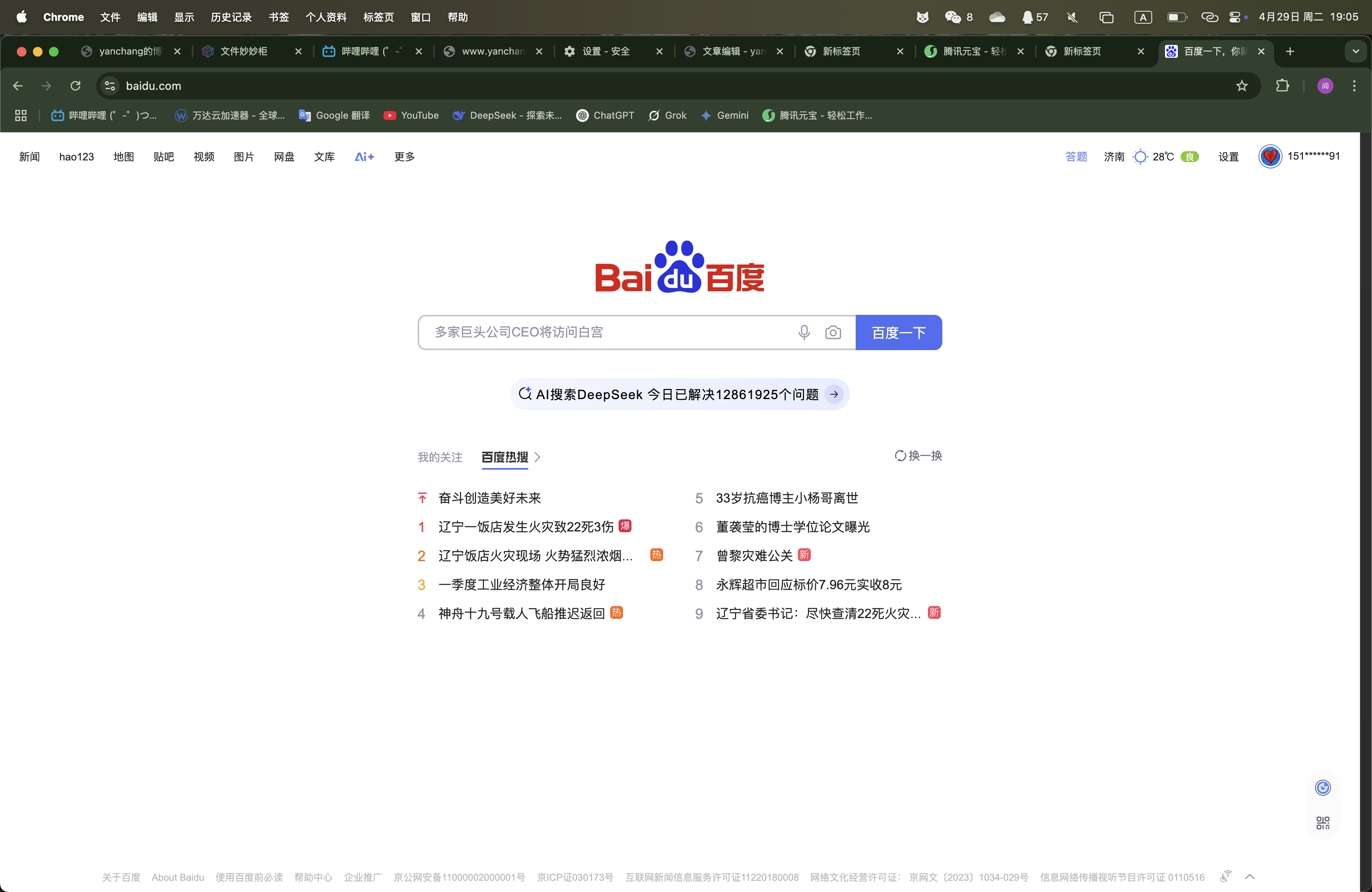
Task: Click the camera image search icon
Action: coord(832,332)
